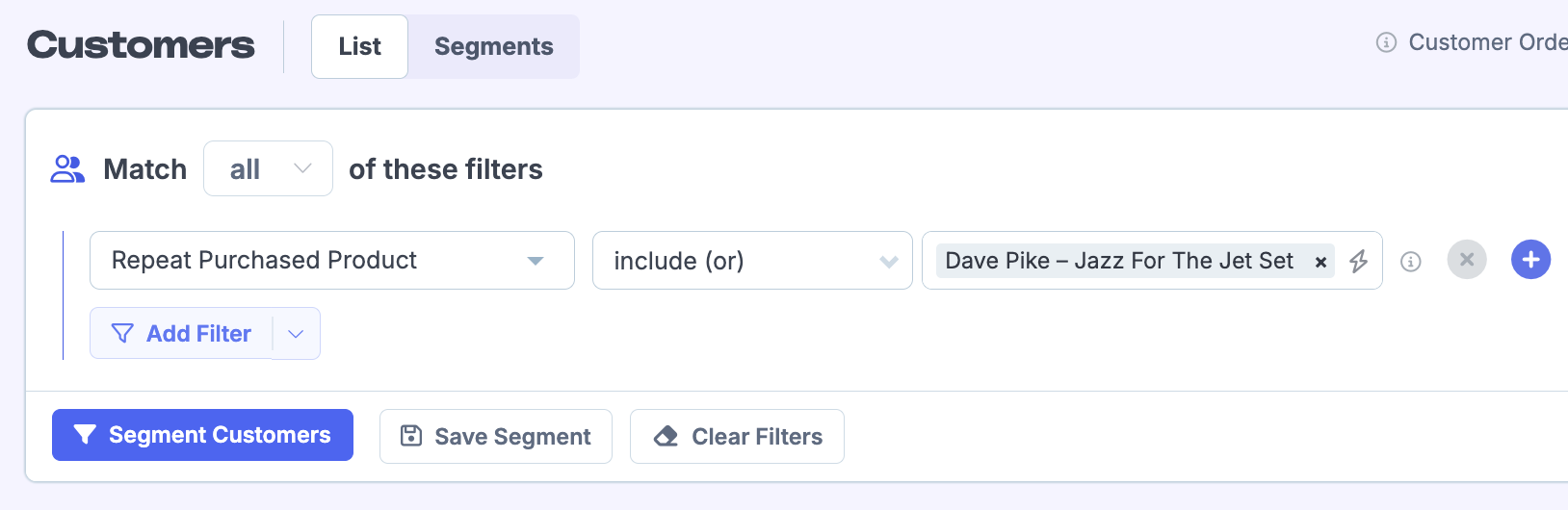Click the Segment Customers button

202,435
